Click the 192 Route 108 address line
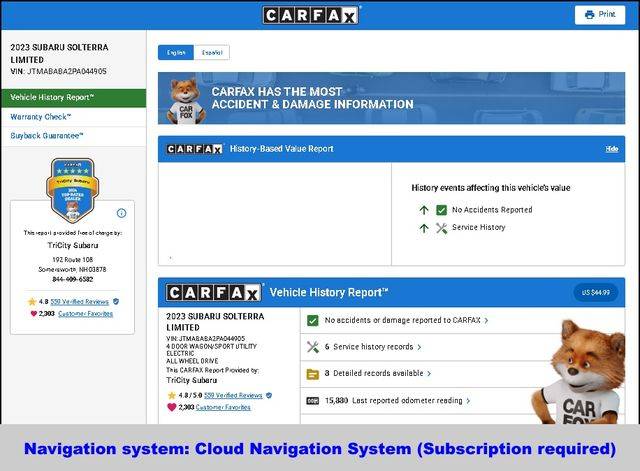Viewport: 640px width, 471px height. point(73,260)
